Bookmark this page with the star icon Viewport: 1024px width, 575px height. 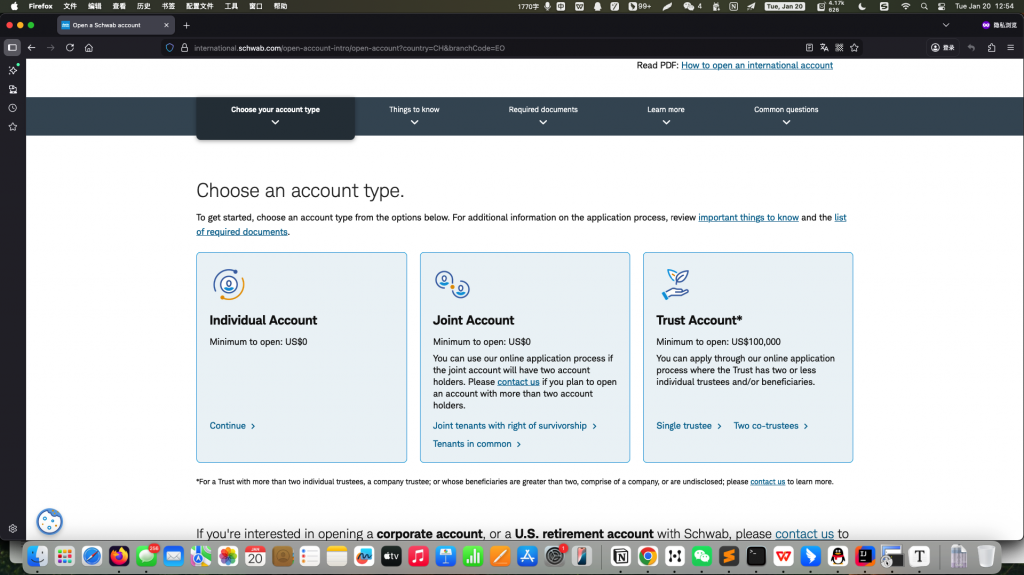854,48
